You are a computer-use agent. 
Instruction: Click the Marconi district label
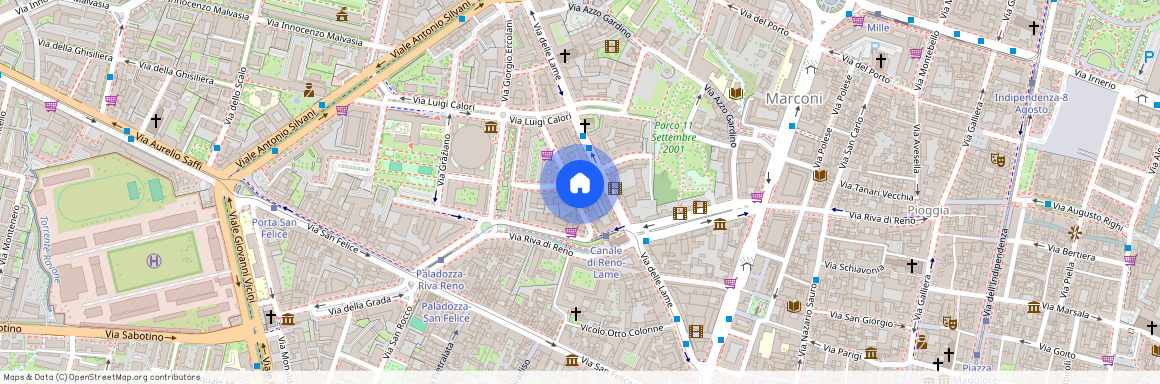pos(794,98)
